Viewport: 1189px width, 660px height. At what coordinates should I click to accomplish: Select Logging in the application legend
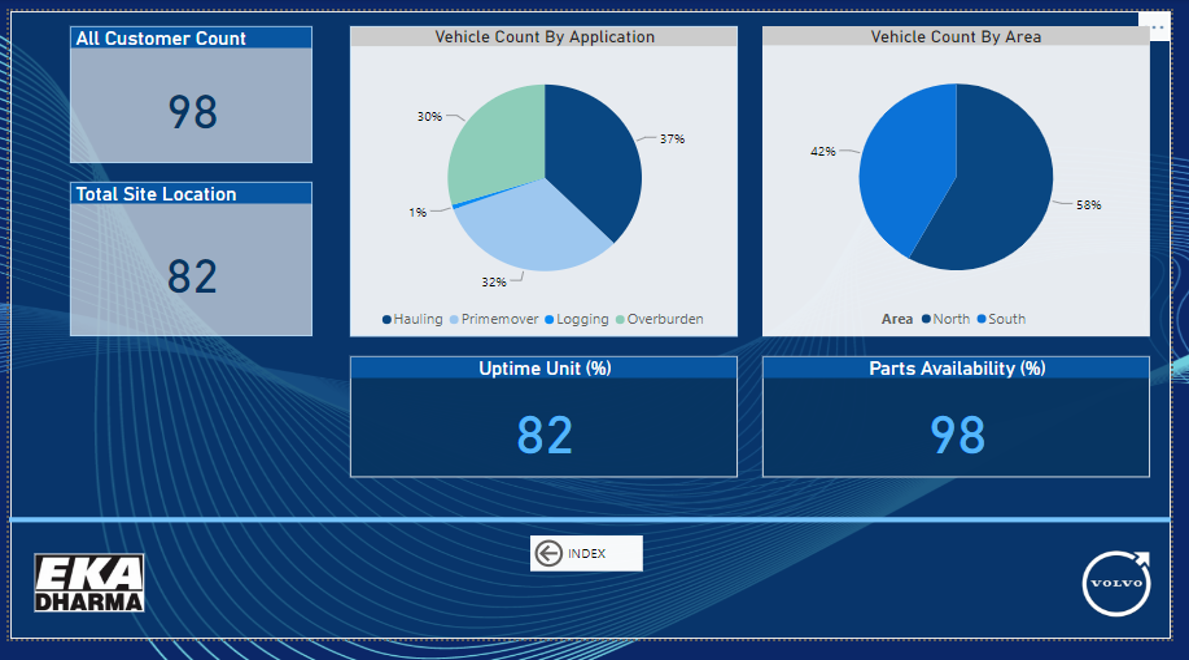point(577,319)
